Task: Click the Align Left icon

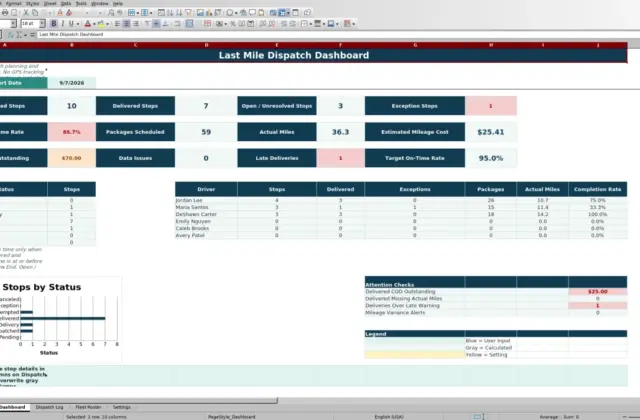Action: coord(118,24)
